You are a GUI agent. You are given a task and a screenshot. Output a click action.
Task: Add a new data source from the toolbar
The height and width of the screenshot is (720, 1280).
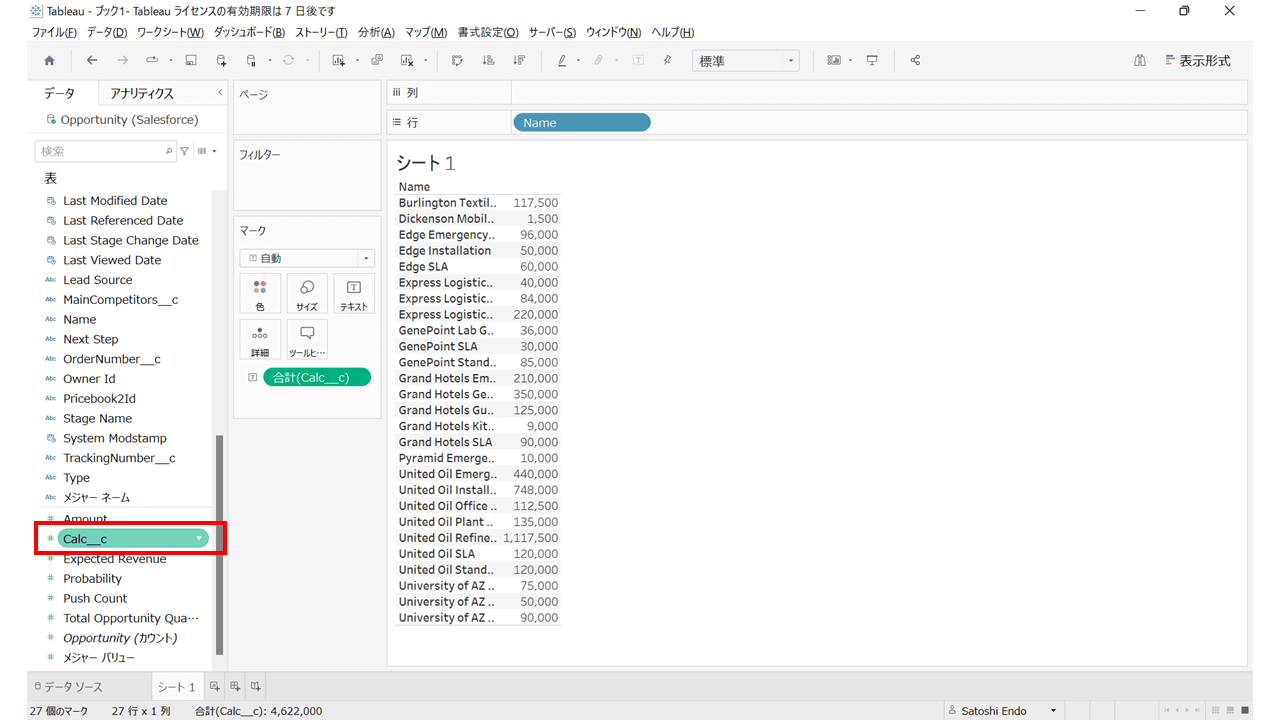pyautogui.click(x=221, y=61)
